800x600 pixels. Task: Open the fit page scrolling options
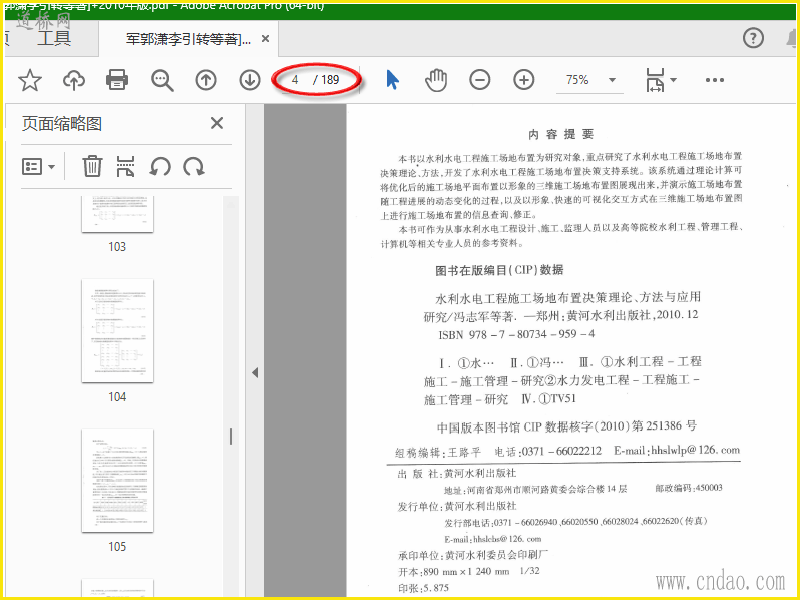click(x=655, y=80)
